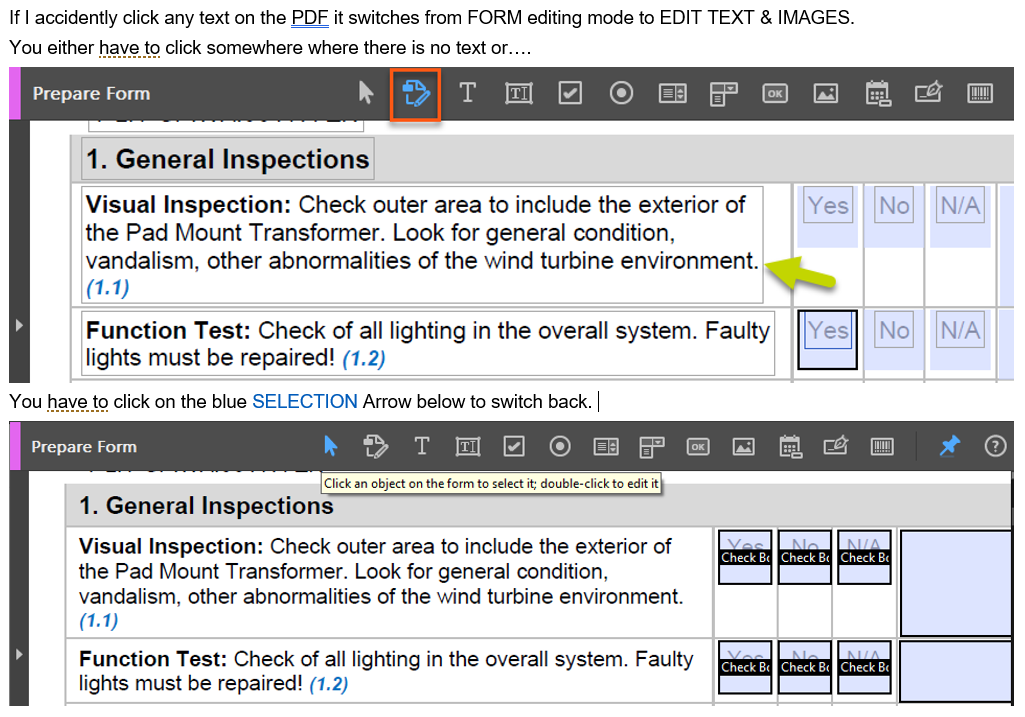Select the Checkbox field tool
Image resolution: width=1025 pixels, height=717 pixels.
click(570, 93)
